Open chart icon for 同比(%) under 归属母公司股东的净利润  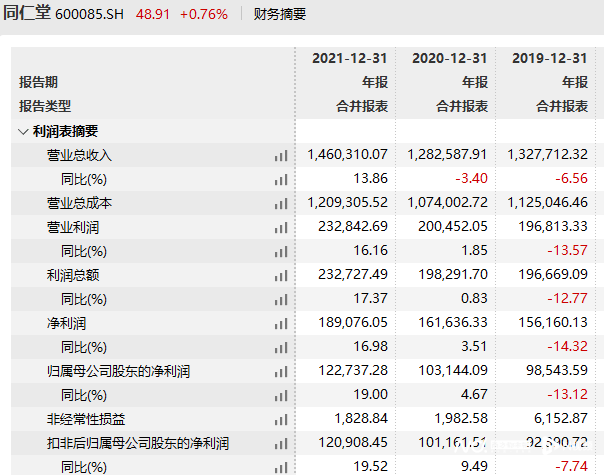[281, 395]
